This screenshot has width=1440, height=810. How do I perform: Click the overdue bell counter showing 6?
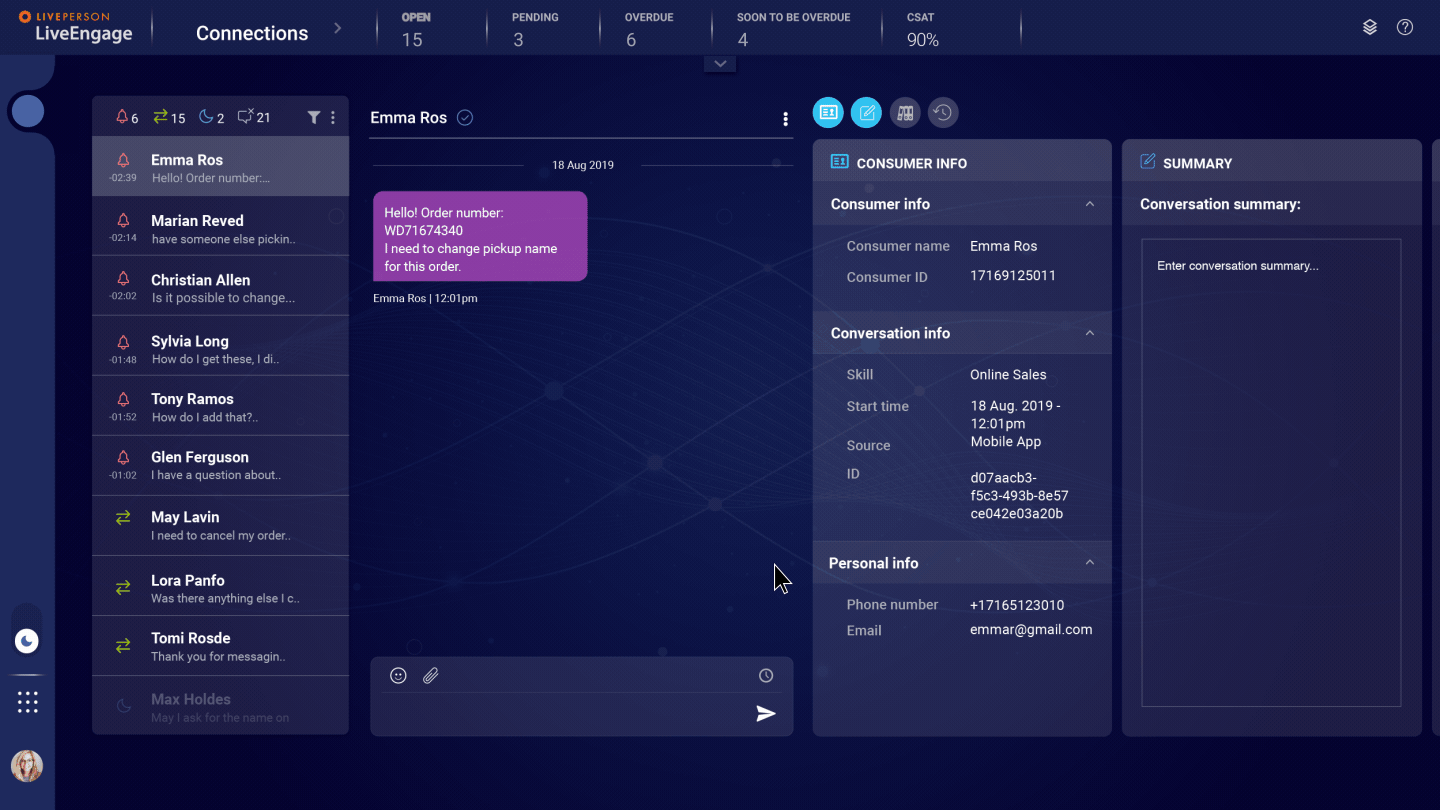(x=127, y=117)
